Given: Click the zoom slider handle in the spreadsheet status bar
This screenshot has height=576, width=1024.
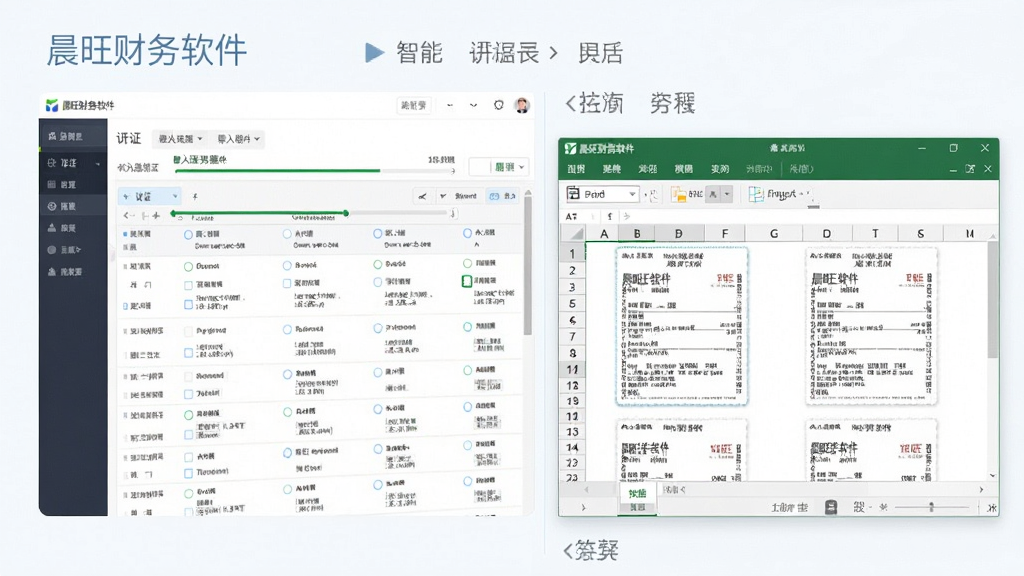Looking at the screenshot, I should [931, 507].
